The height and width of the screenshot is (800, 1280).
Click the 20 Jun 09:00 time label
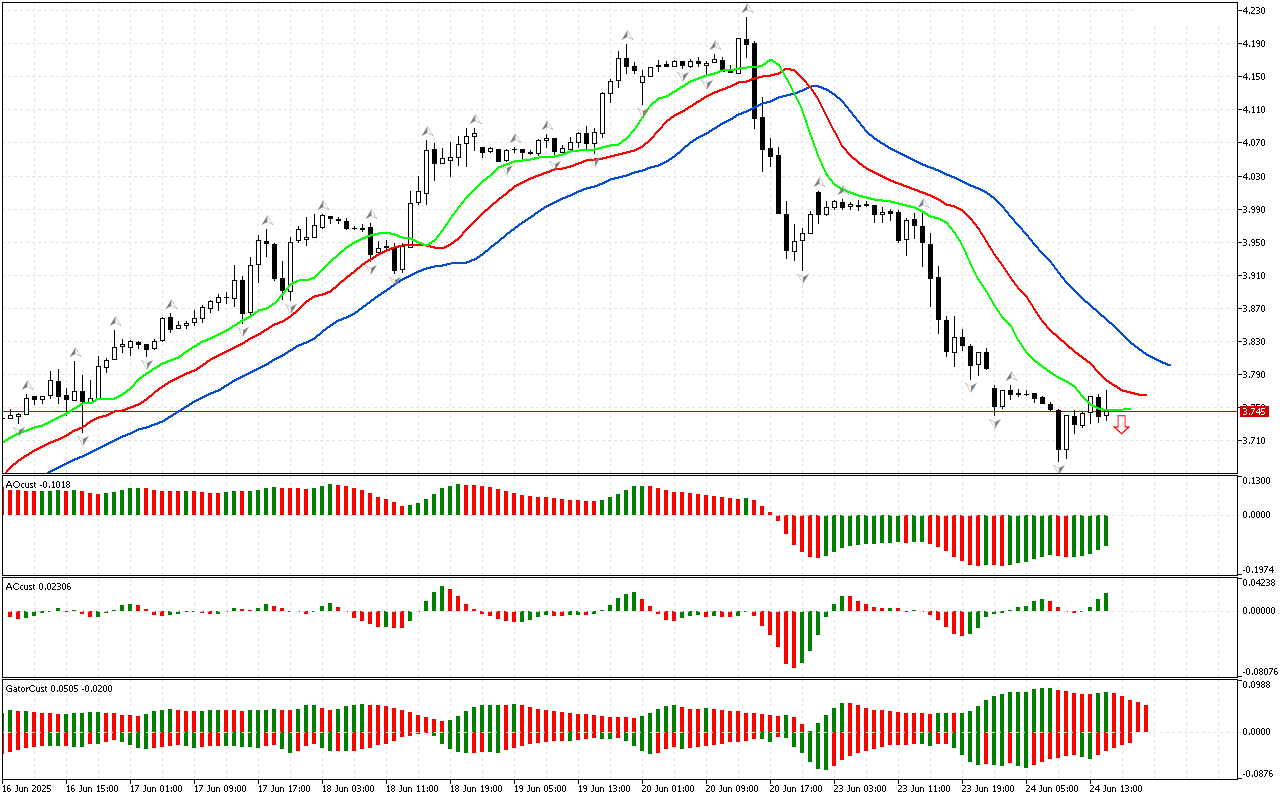[730, 788]
